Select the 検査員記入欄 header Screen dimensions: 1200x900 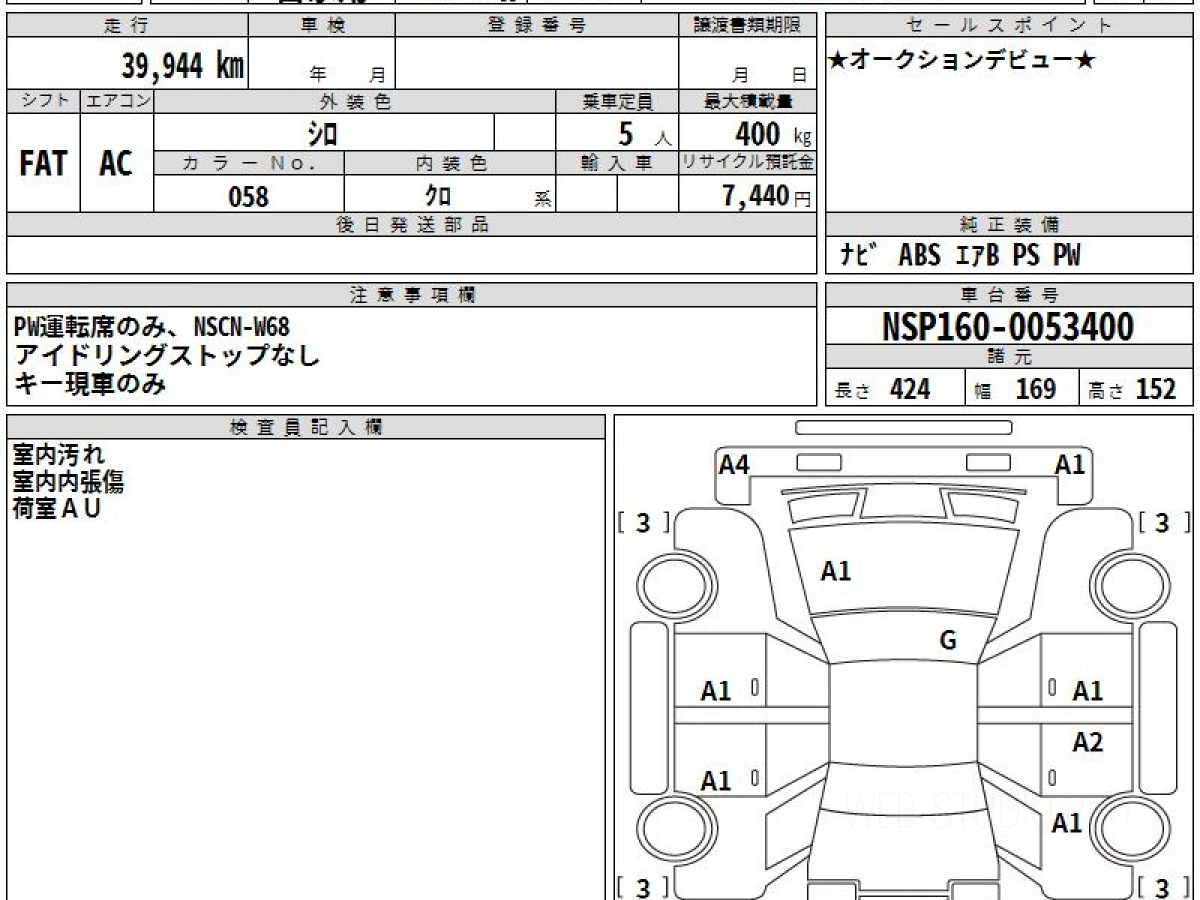click(306, 427)
